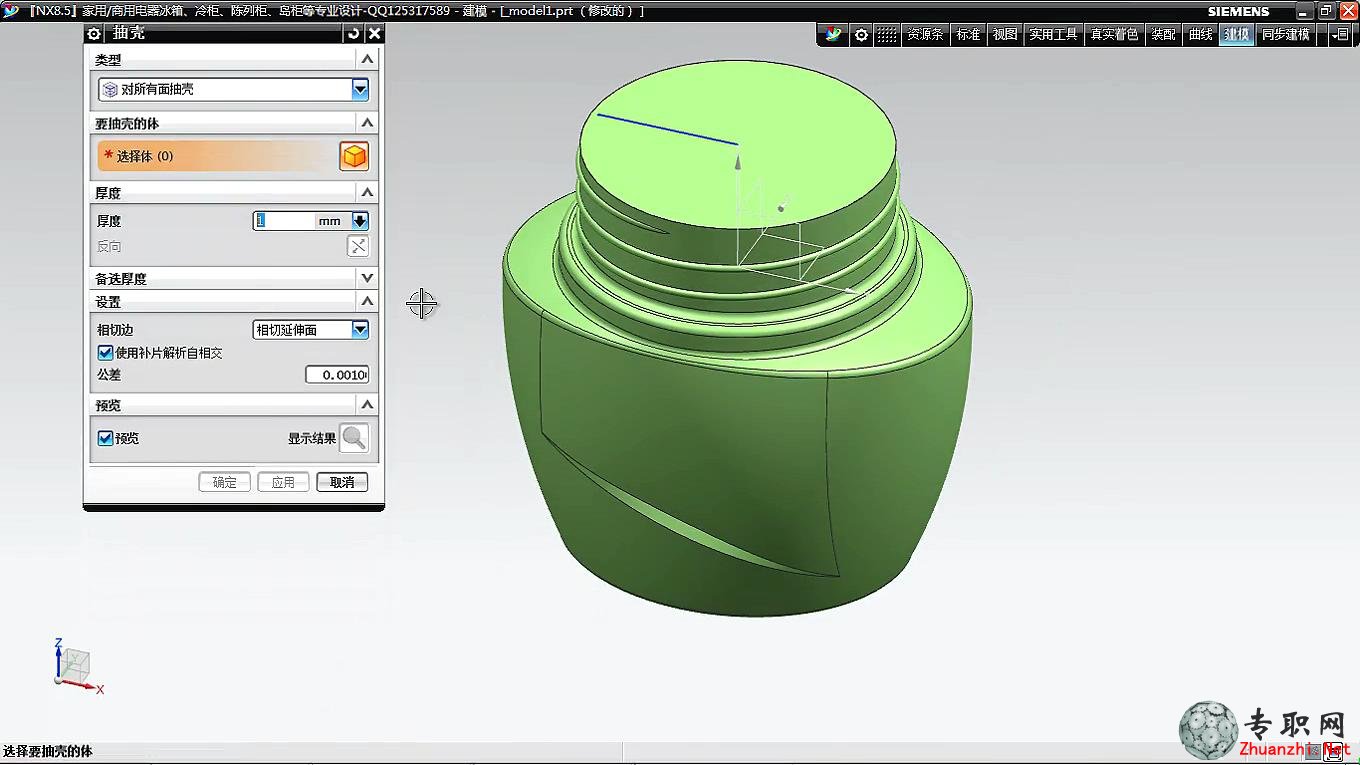Click the 取消 button
The width and height of the screenshot is (1360, 765).
pos(342,482)
